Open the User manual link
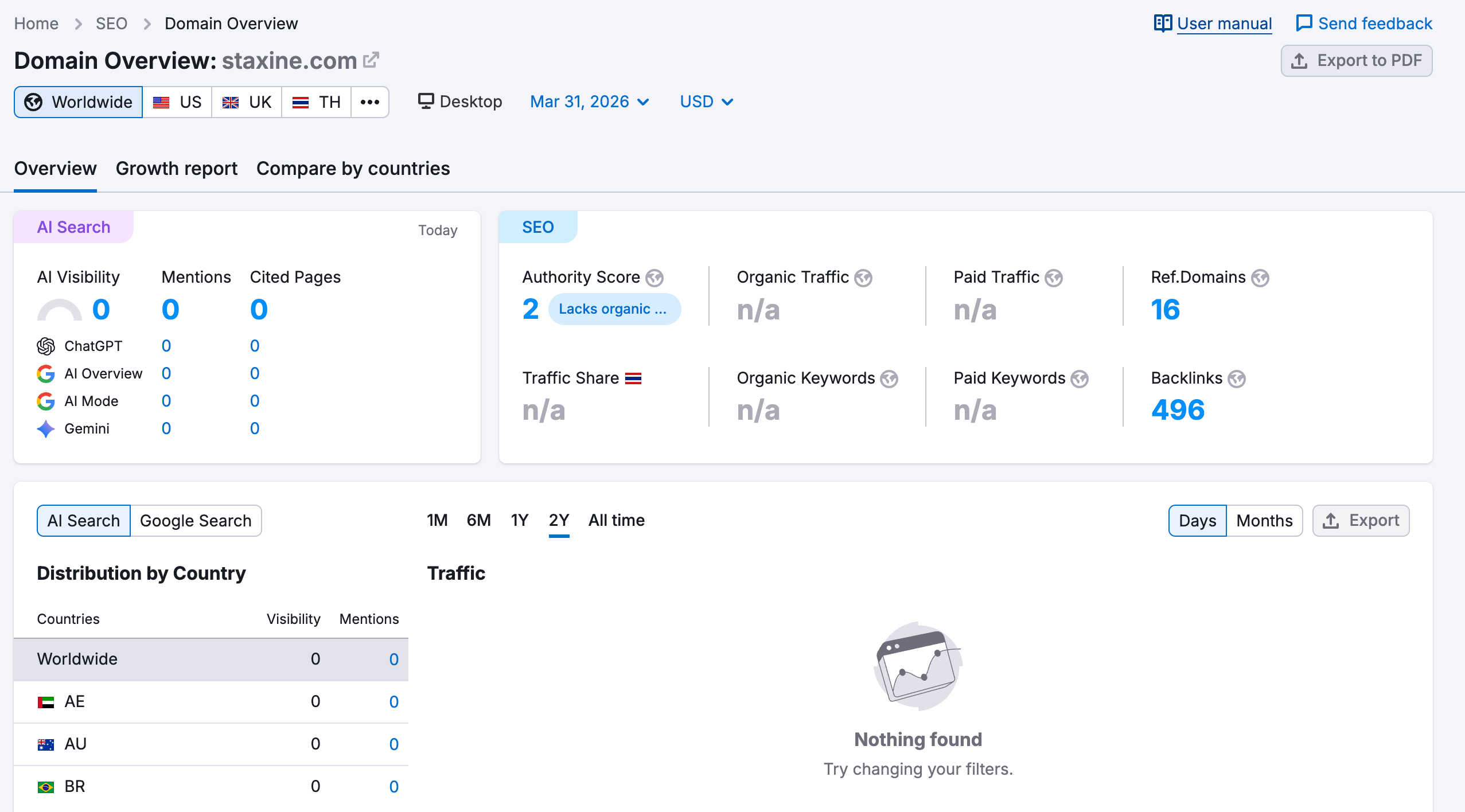1465x812 pixels. [1225, 24]
